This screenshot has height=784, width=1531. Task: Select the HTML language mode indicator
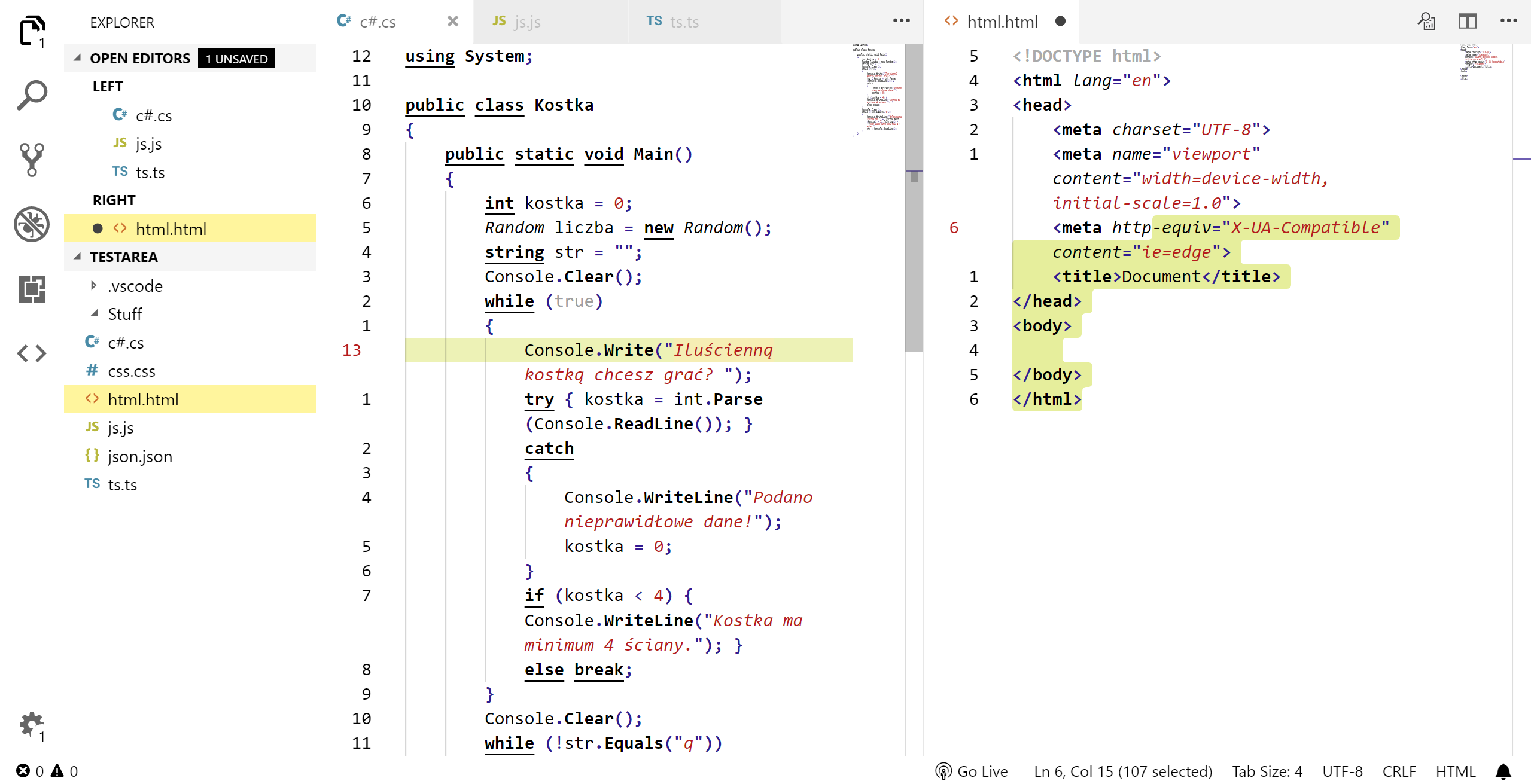tap(1455, 771)
